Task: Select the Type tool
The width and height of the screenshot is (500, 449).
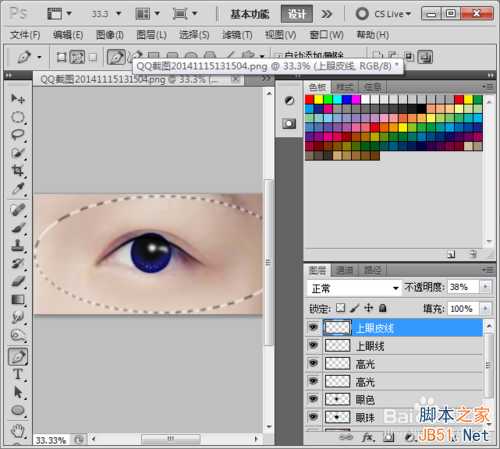Action: point(18,374)
